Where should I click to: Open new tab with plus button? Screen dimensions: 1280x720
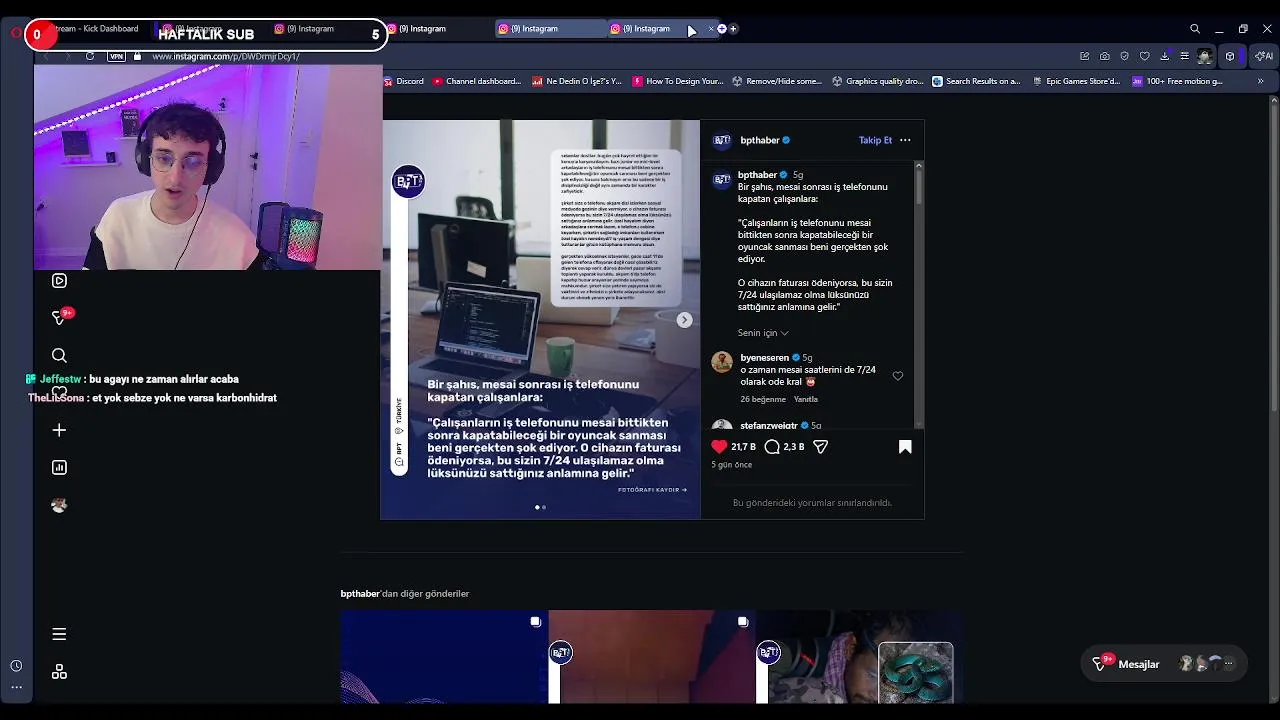733,29
